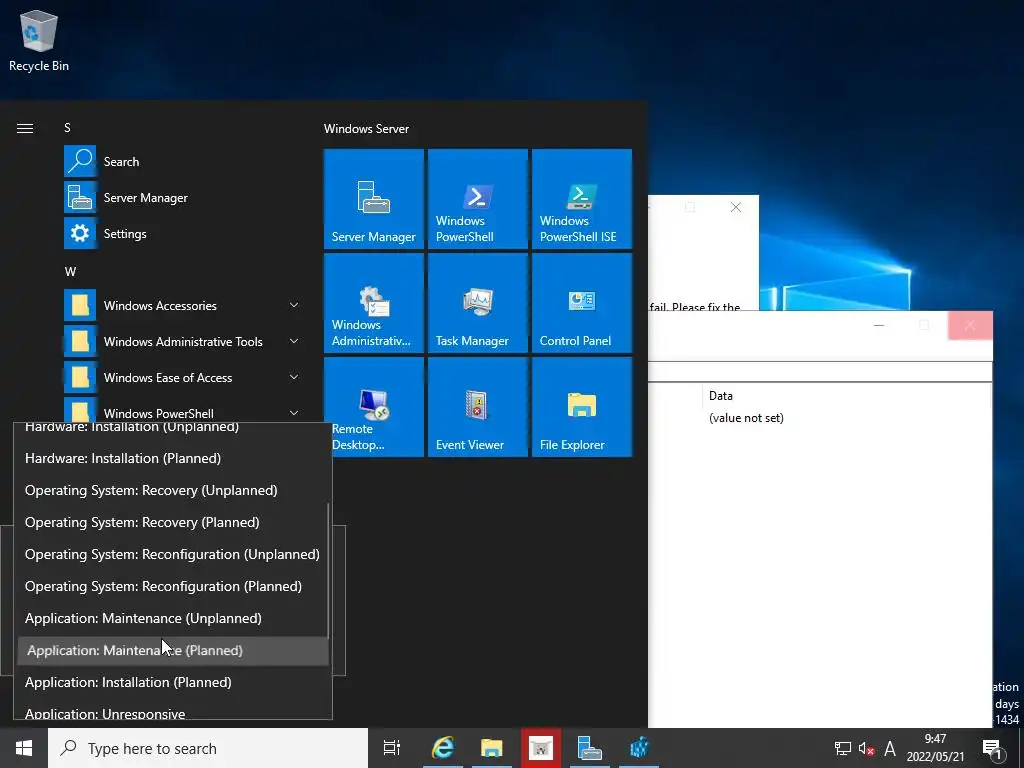
Task: Open Windows Accessories folder icon
Action: tap(80, 306)
